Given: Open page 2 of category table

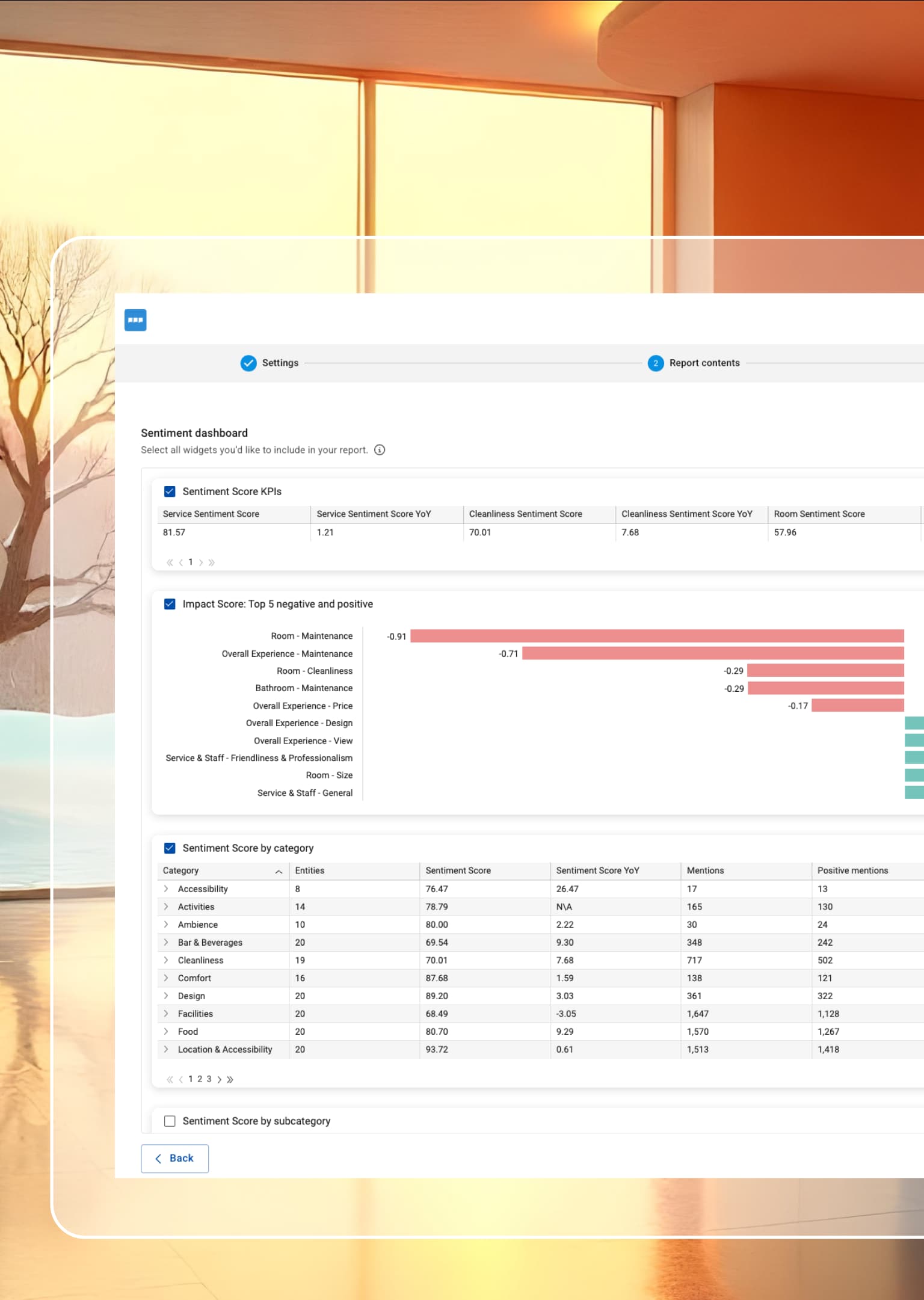Looking at the screenshot, I should [200, 1079].
